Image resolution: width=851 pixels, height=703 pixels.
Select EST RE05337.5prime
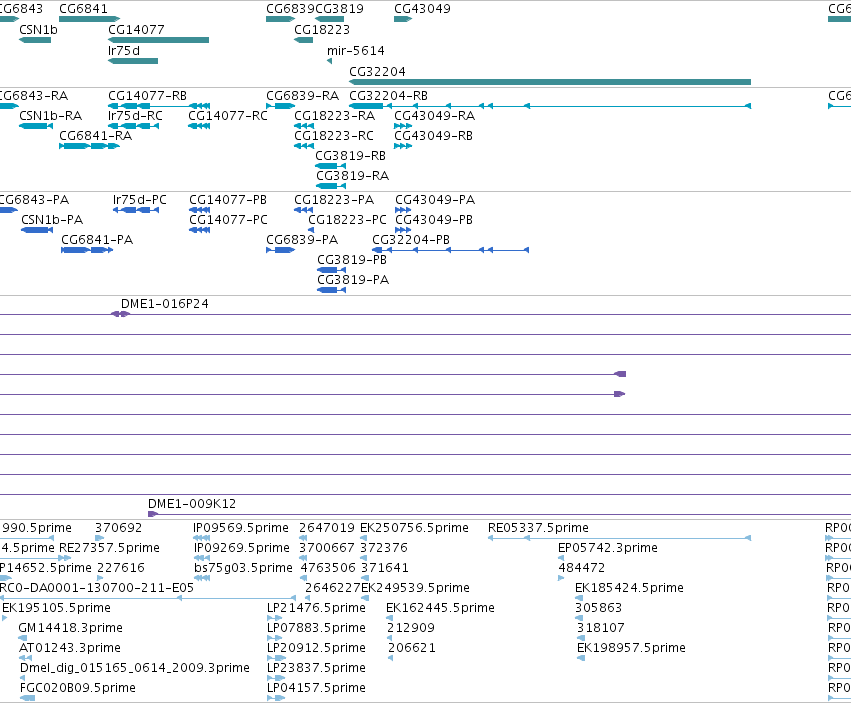tap(619, 538)
